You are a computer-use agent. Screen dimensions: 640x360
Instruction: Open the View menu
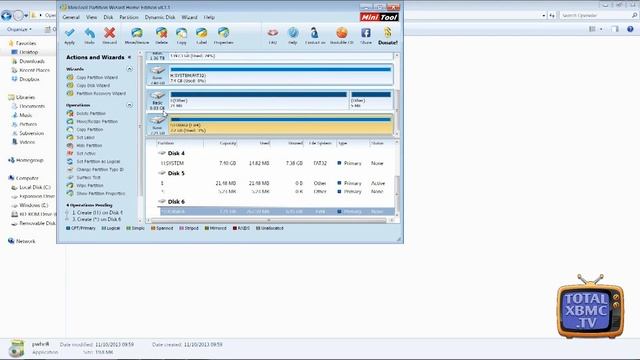click(91, 18)
